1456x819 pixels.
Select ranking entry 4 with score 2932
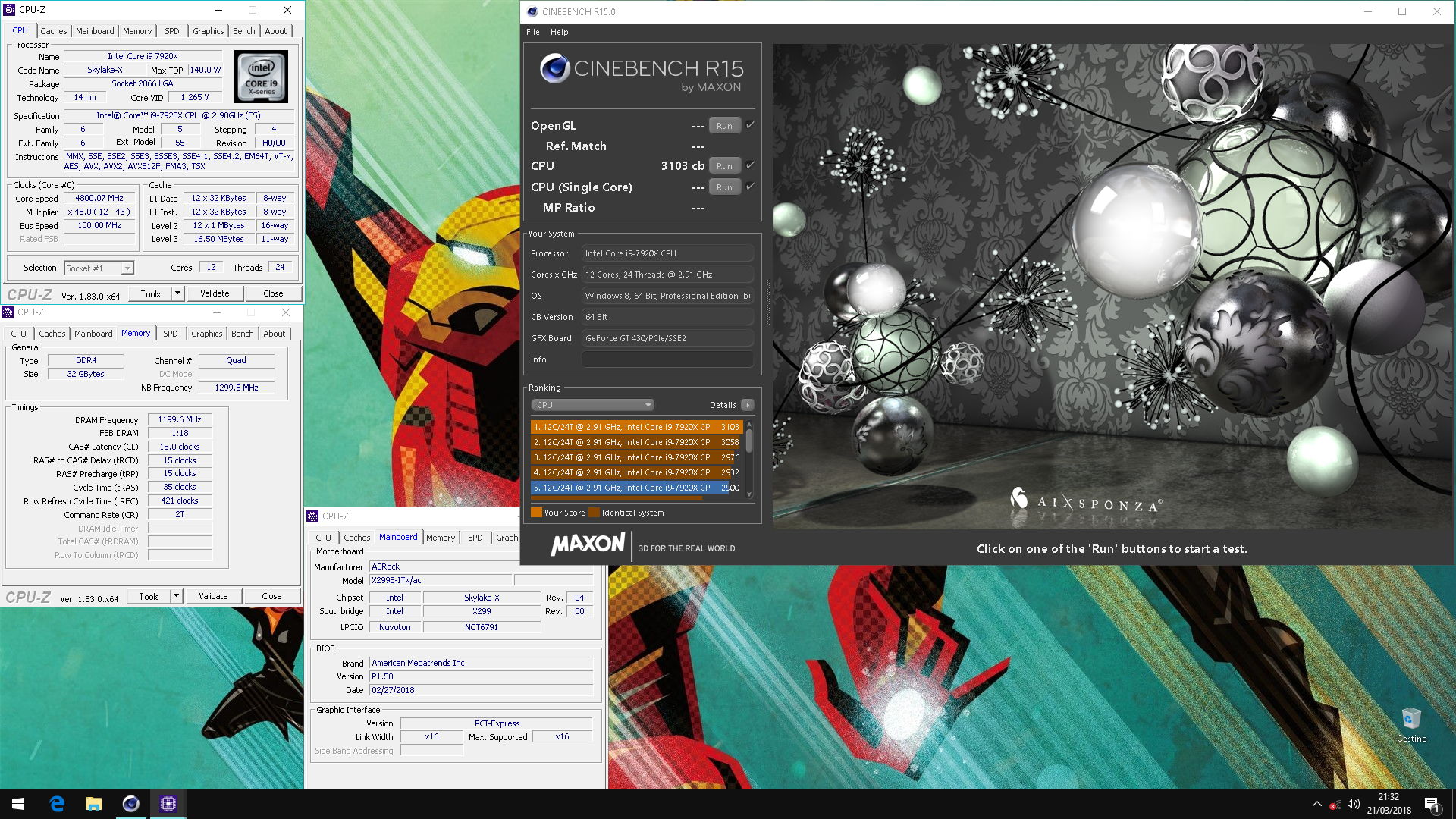(635, 472)
